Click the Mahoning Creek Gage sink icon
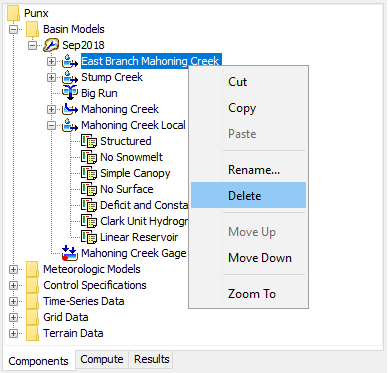This screenshot has height=373, width=388. pyautogui.click(x=70, y=253)
